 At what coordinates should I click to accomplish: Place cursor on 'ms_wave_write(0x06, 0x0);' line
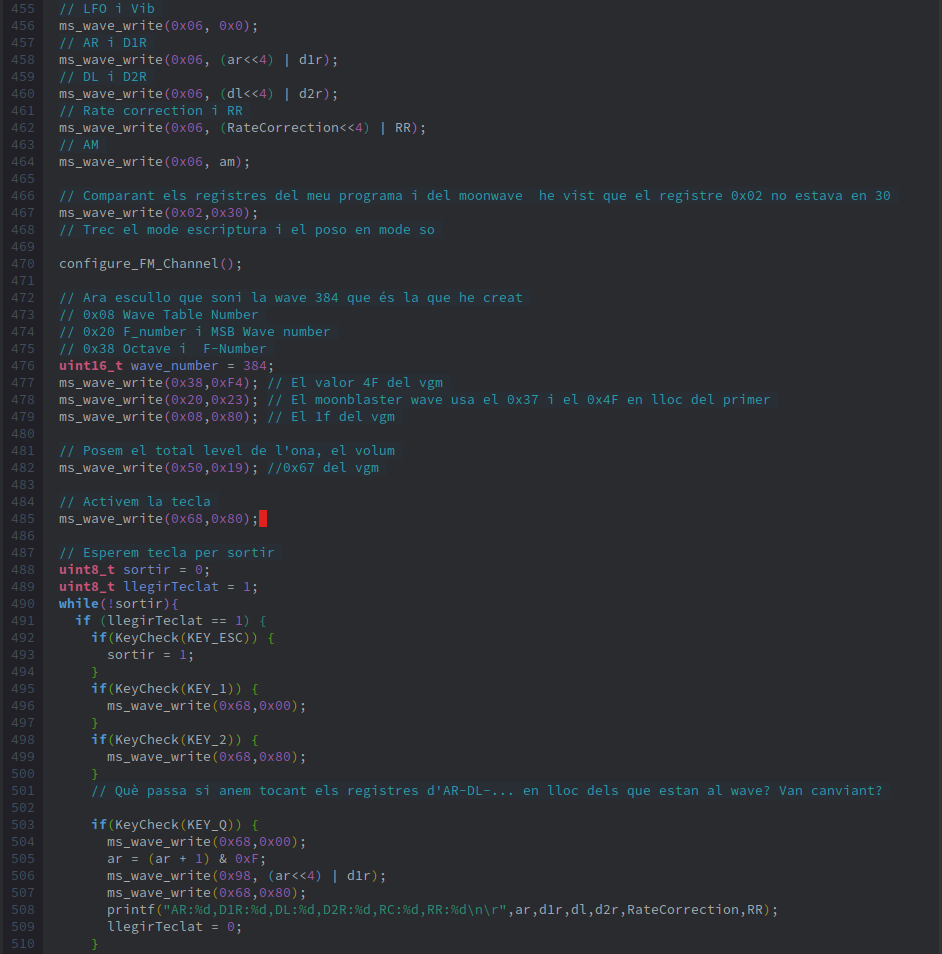[158, 26]
